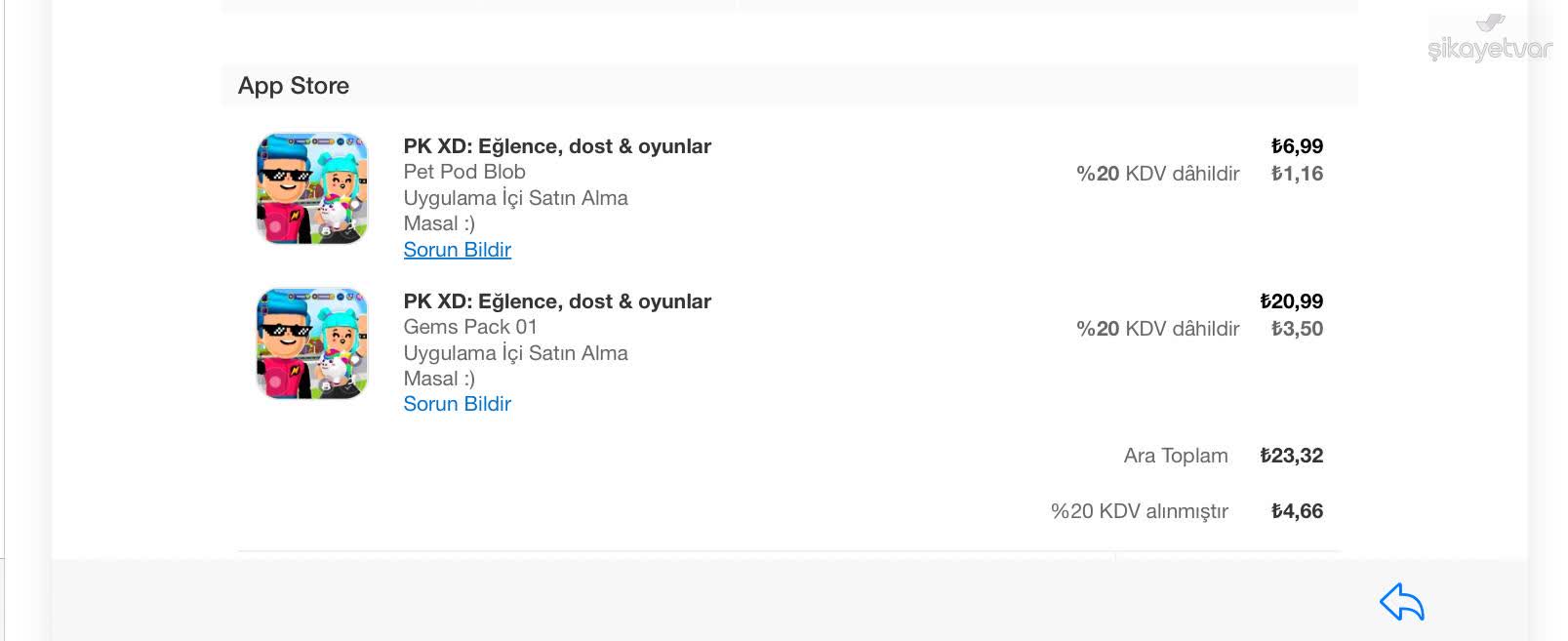Viewport: 1568px width, 641px height.
Task: Click the %20 KDV alınmıştır label
Action: [1139, 511]
